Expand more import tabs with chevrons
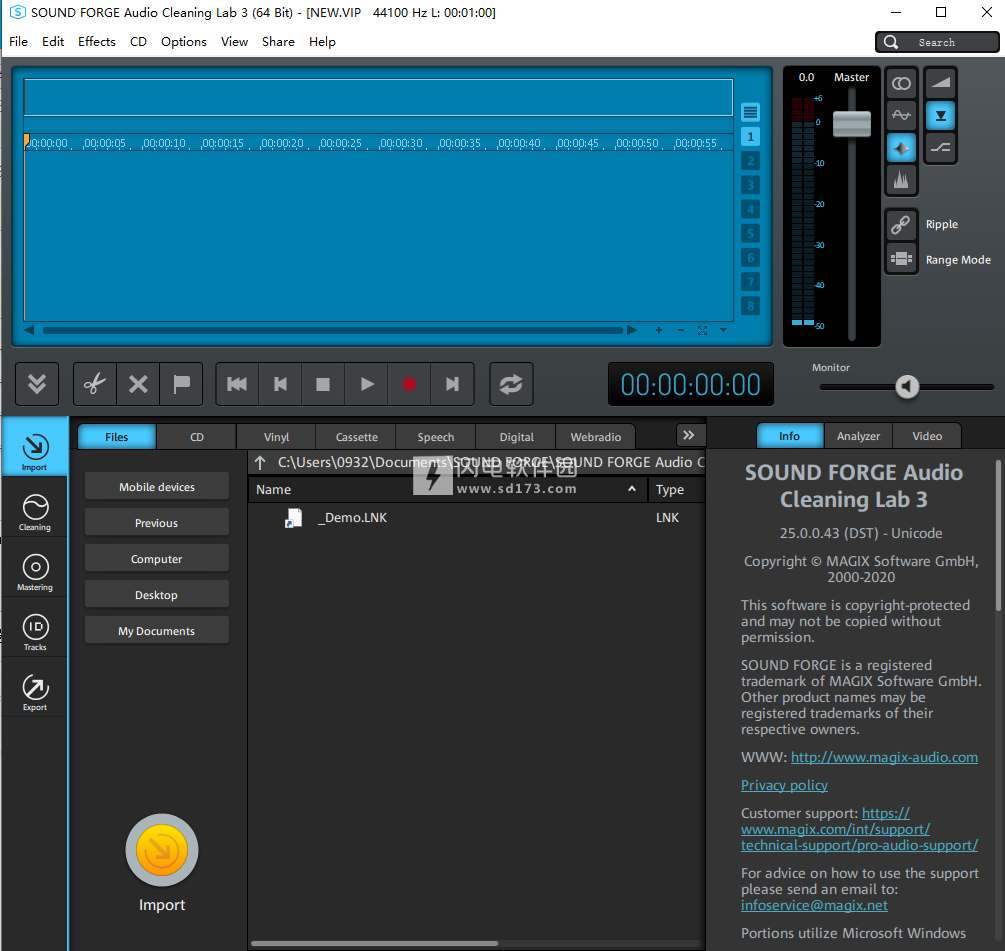Viewport: 1005px width, 951px height. click(689, 435)
